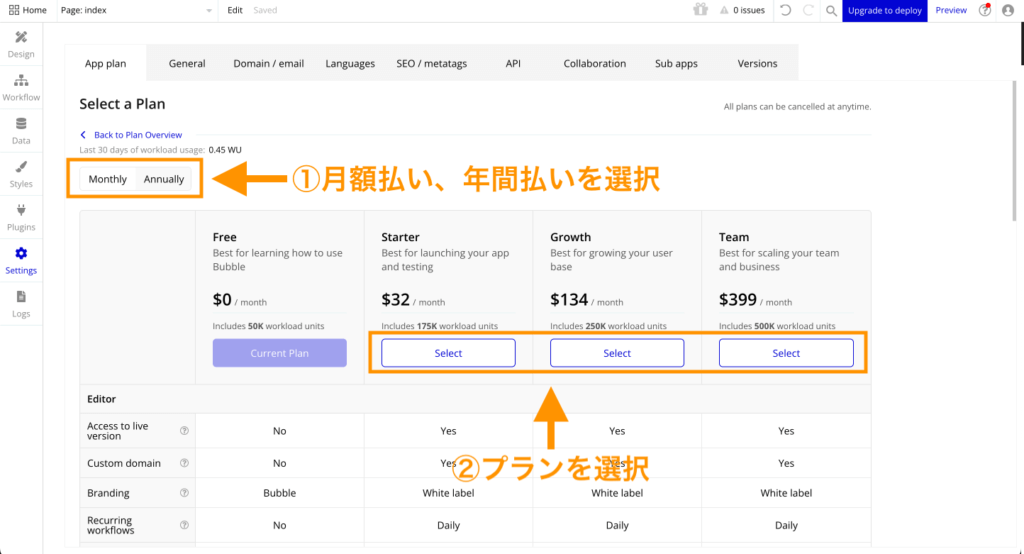Click the Home grid icon
The image size is (1024, 554).
pos(14,10)
